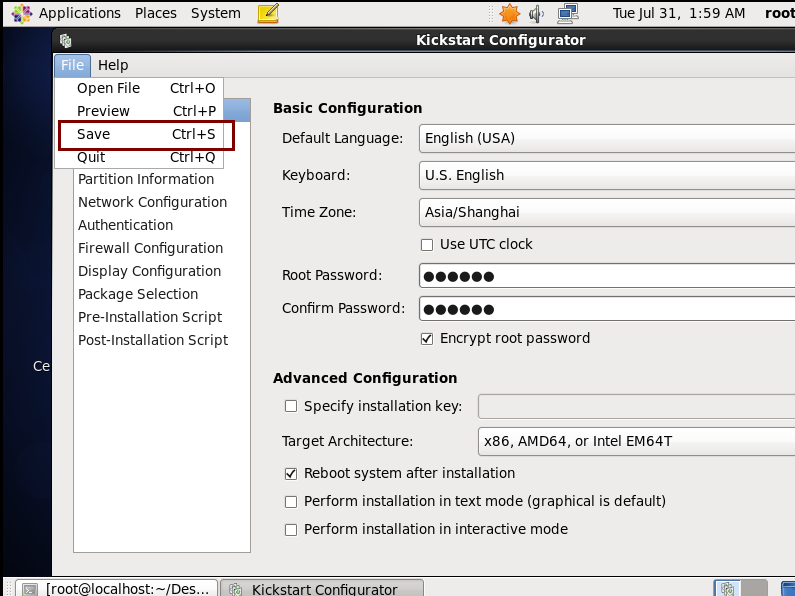Select Firewall Configuration in the sidebar
The width and height of the screenshot is (795, 596).
pos(150,248)
